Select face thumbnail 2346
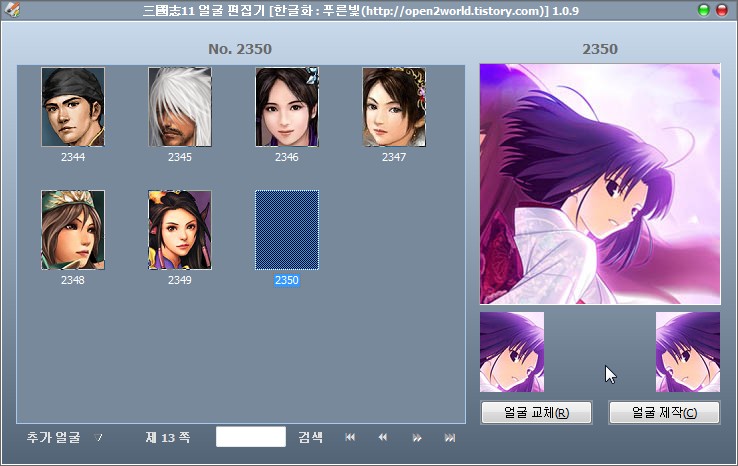738x466 pixels. point(287,107)
